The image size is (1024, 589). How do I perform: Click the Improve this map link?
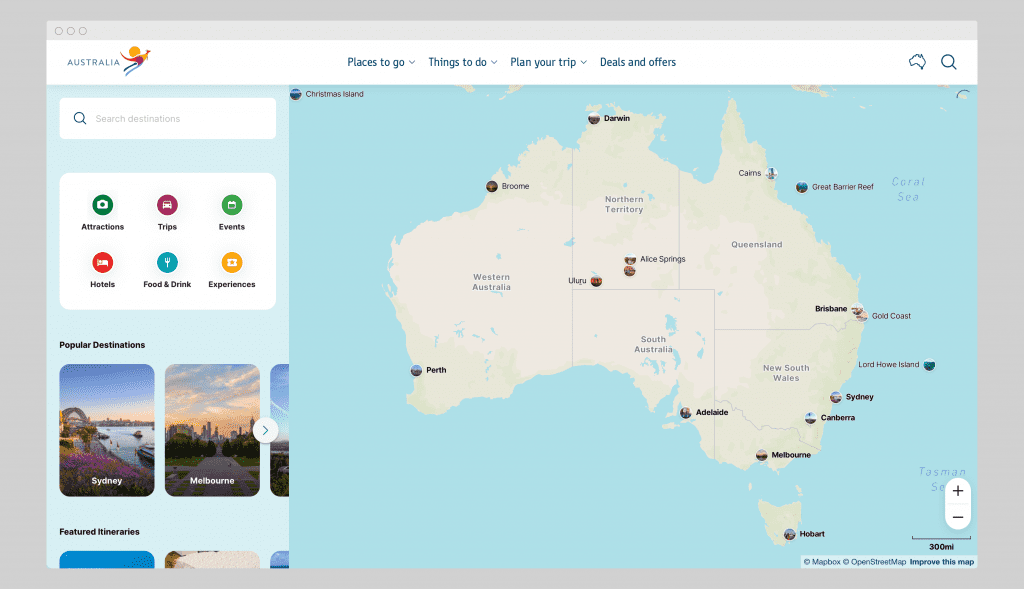pyautogui.click(x=940, y=561)
